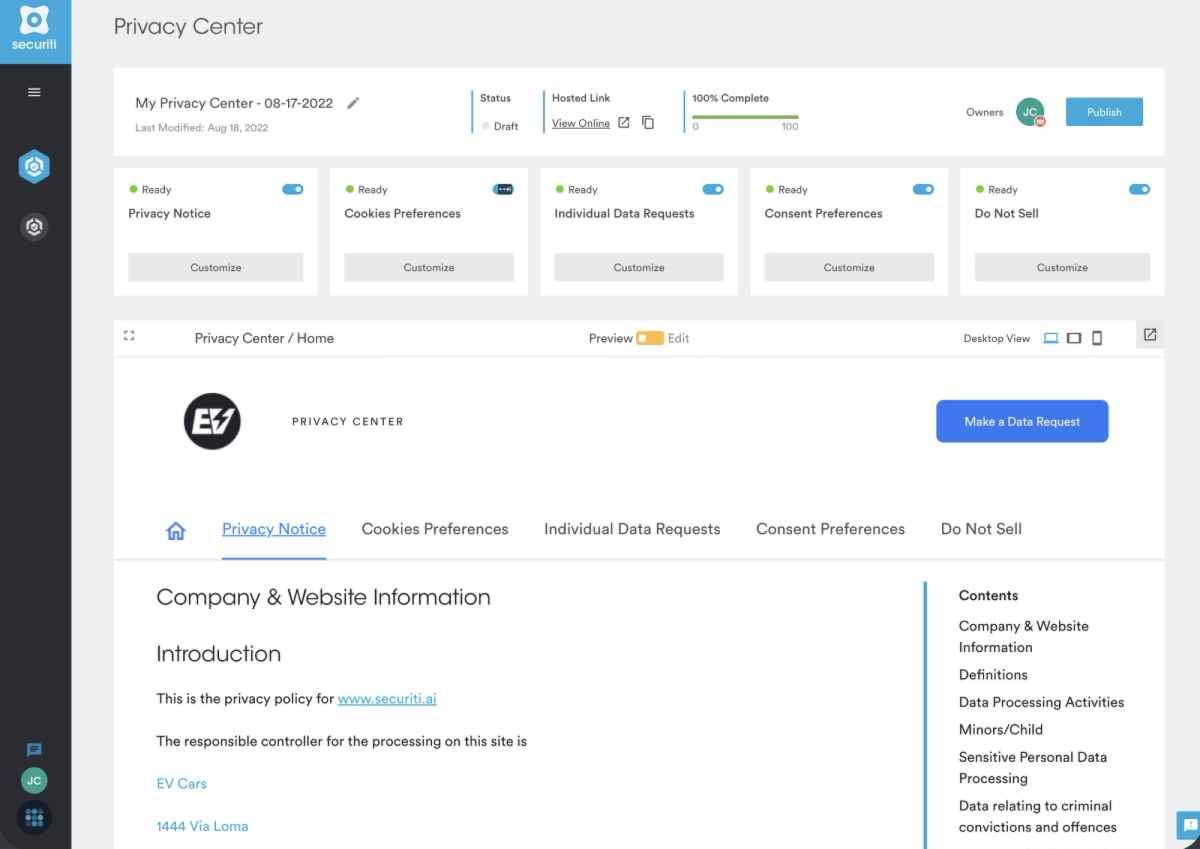Click the Draft status label
1200x849 pixels.
(x=506, y=126)
